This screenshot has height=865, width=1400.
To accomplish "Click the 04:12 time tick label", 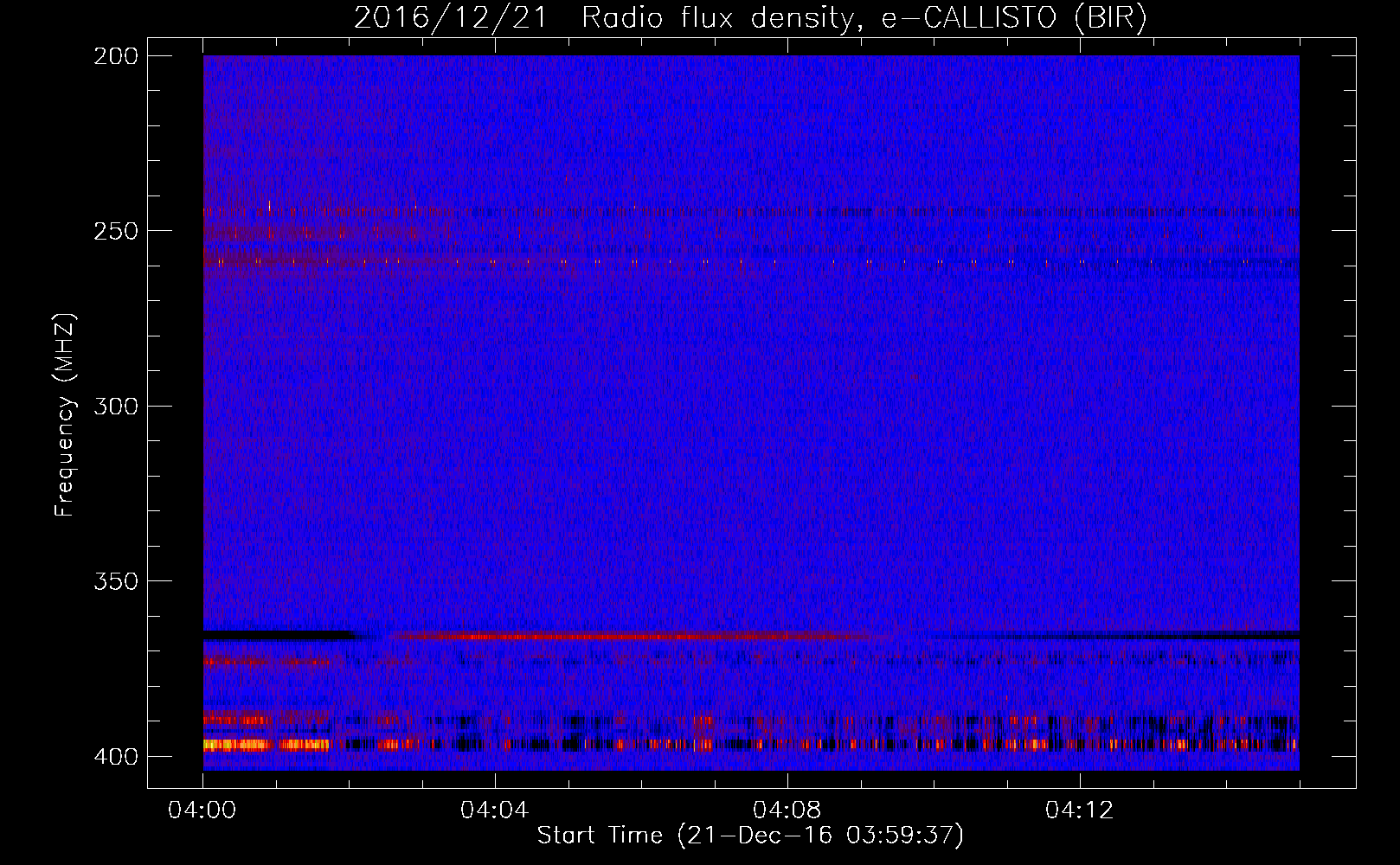I will point(1080,811).
